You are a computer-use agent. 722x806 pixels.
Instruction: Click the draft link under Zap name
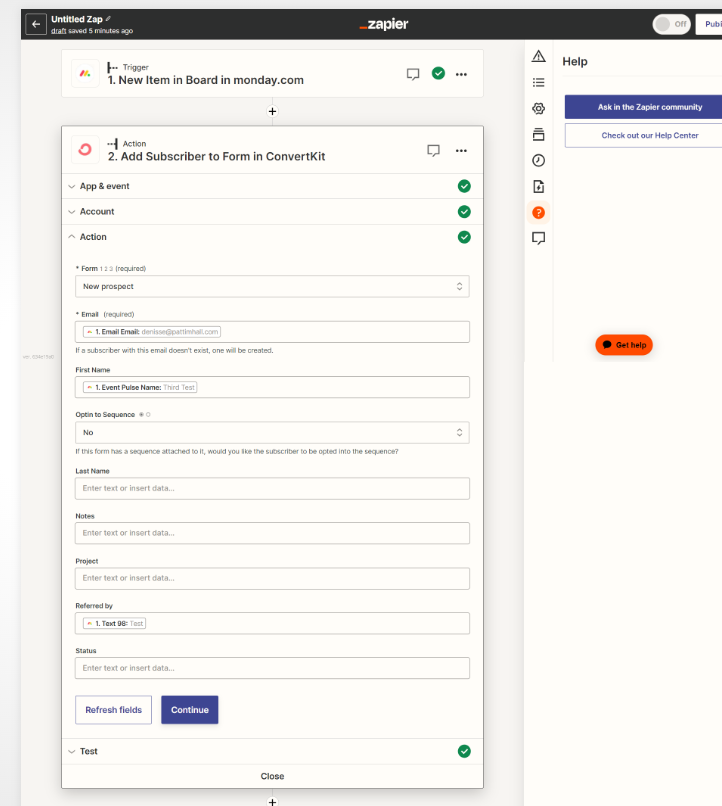[x=59, y=31]
